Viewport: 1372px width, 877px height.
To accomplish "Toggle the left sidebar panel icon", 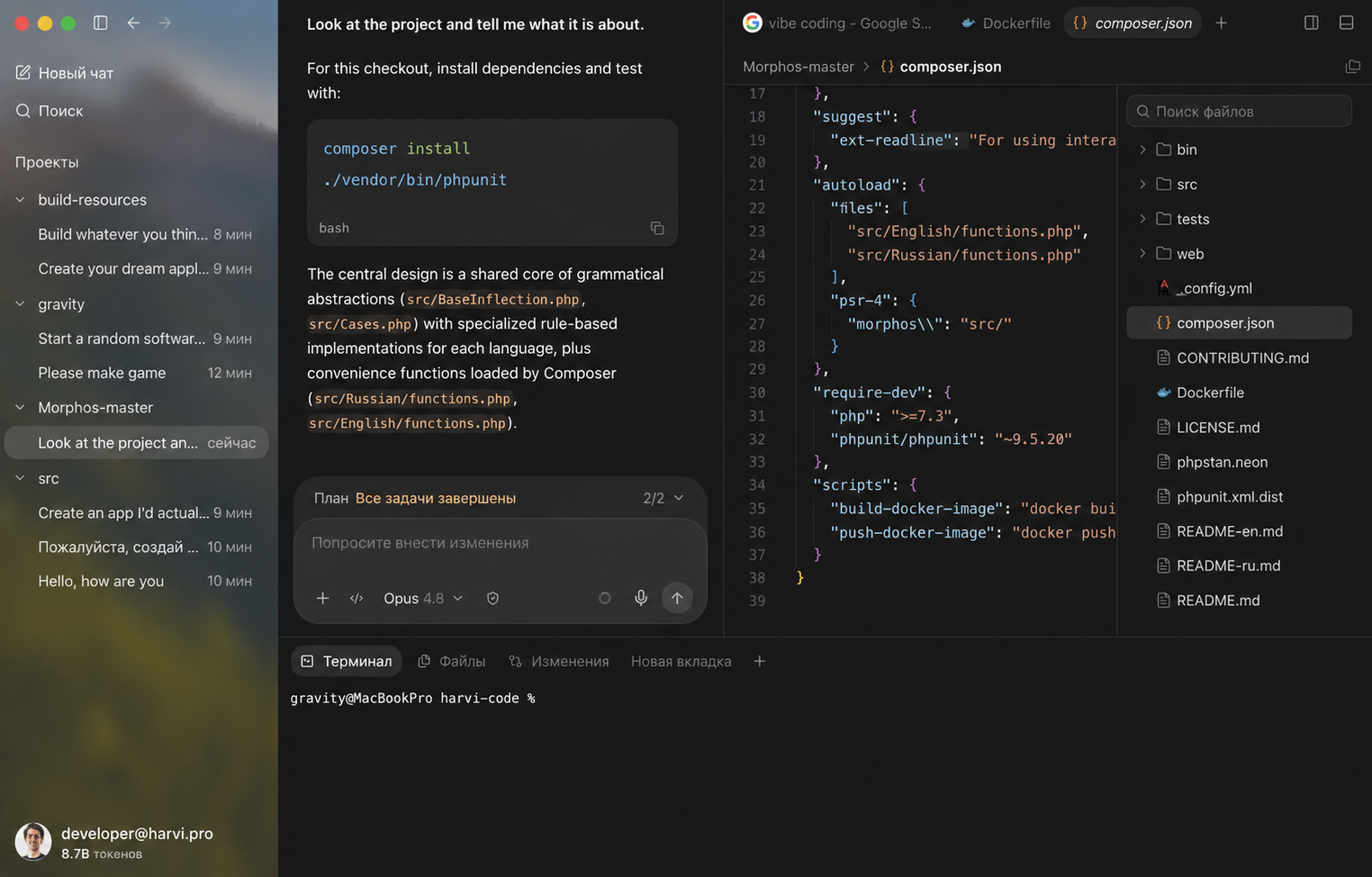I will (101, 23).
